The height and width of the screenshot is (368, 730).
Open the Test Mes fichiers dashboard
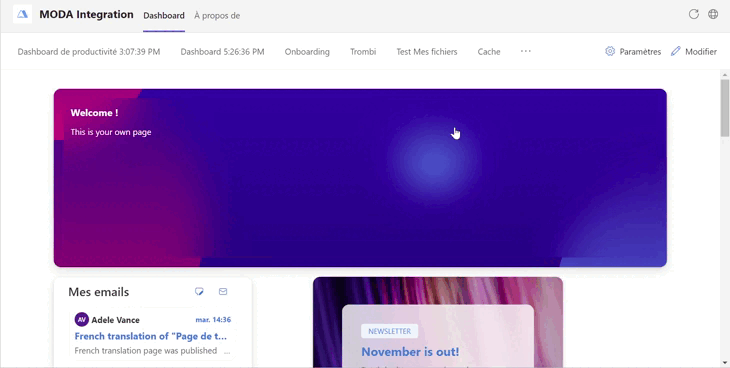tap(427, 52)
